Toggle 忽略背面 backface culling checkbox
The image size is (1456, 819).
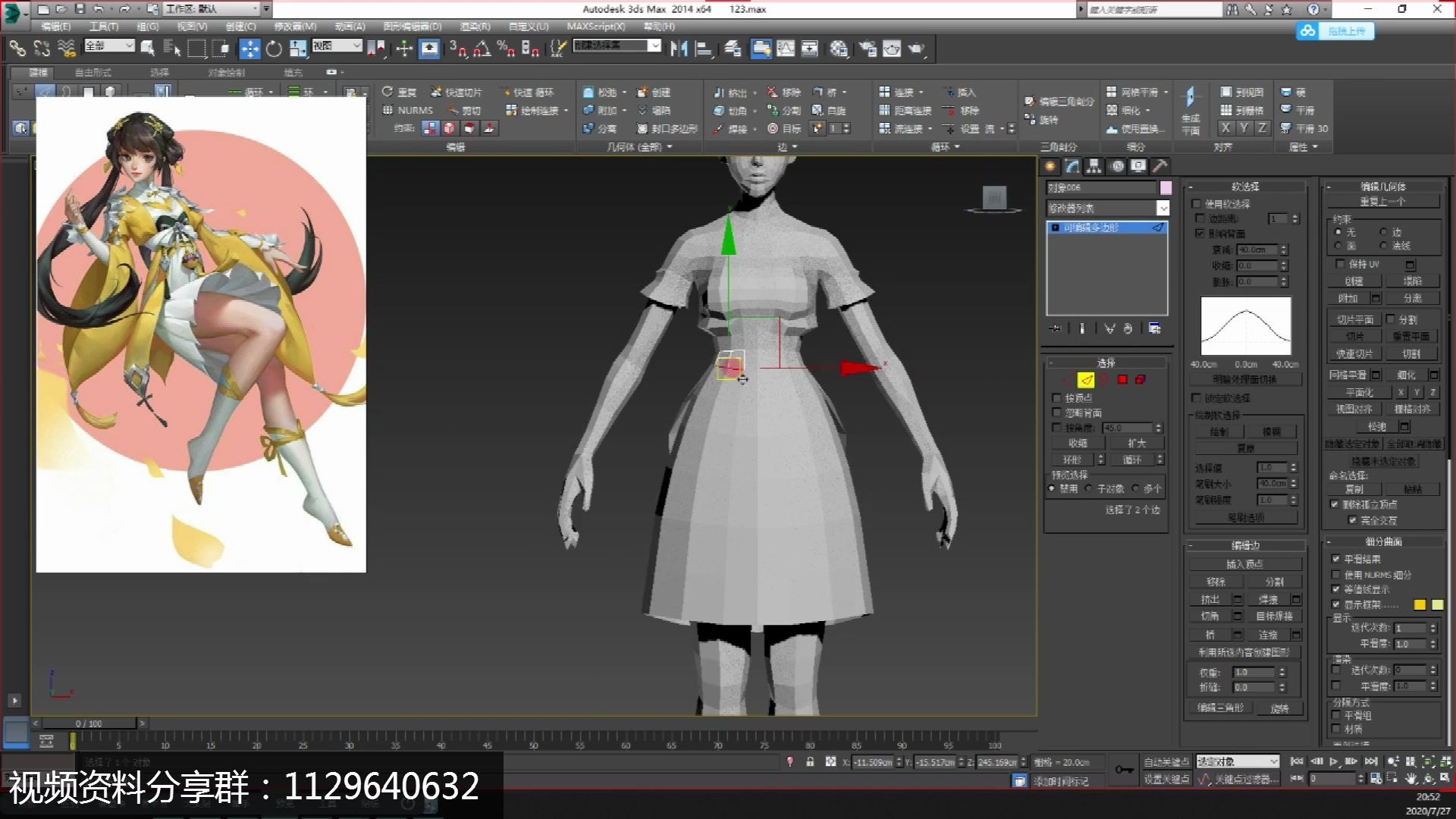[1057, 412]
